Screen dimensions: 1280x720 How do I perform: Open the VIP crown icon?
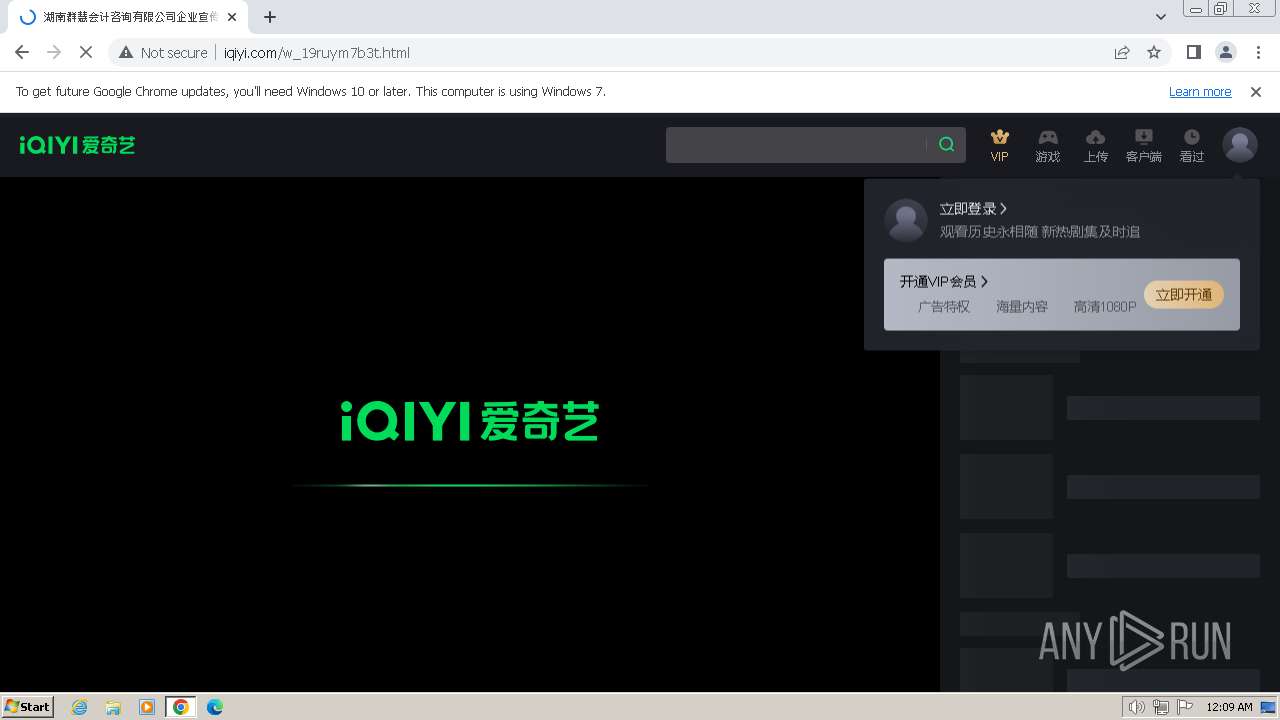tap(999, 145)
